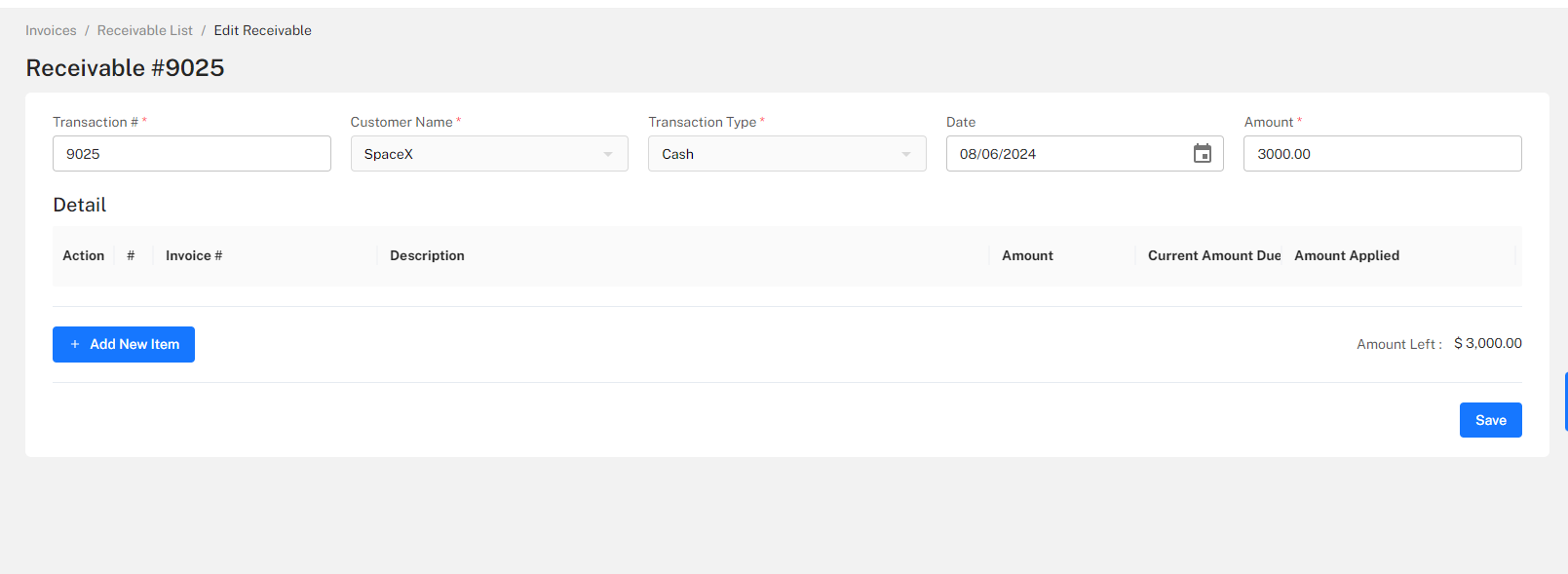Focus the Amount input showing 3000.00

1382,154
